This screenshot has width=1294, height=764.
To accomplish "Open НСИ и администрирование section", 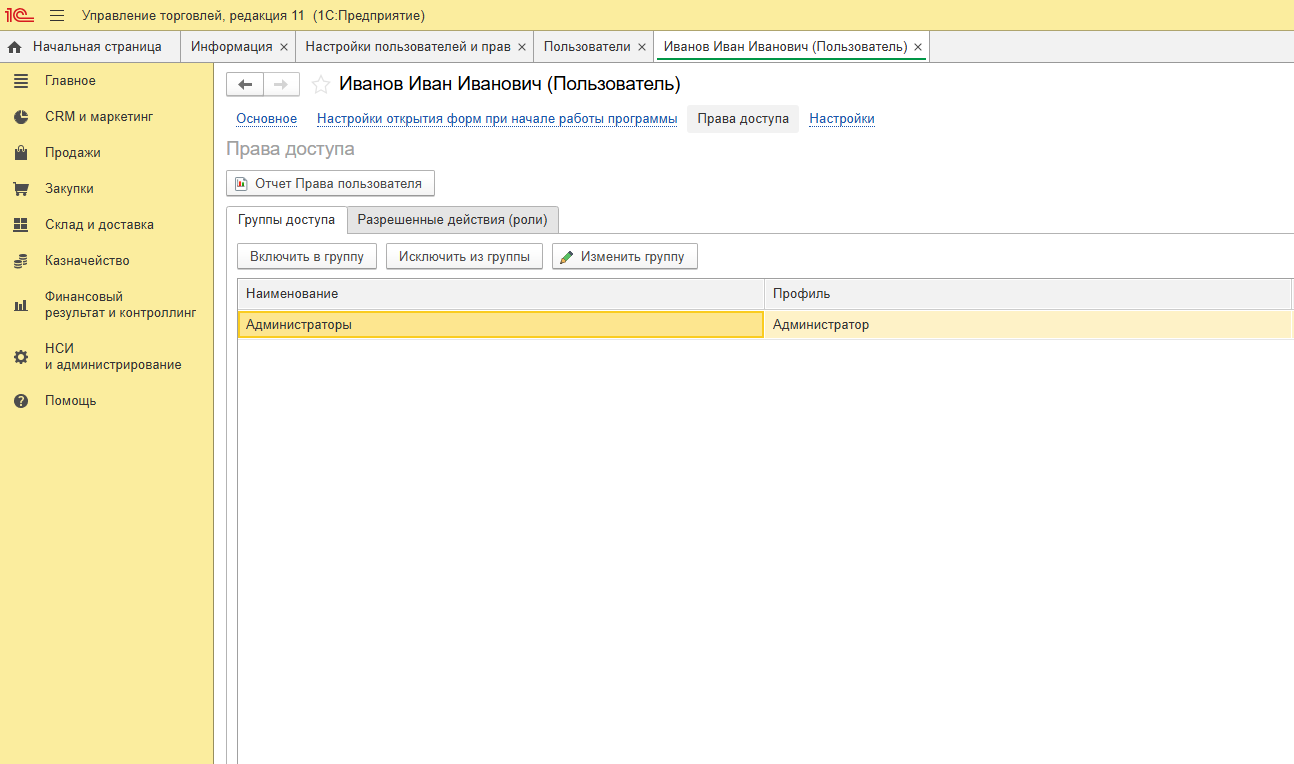I will 112,357.
